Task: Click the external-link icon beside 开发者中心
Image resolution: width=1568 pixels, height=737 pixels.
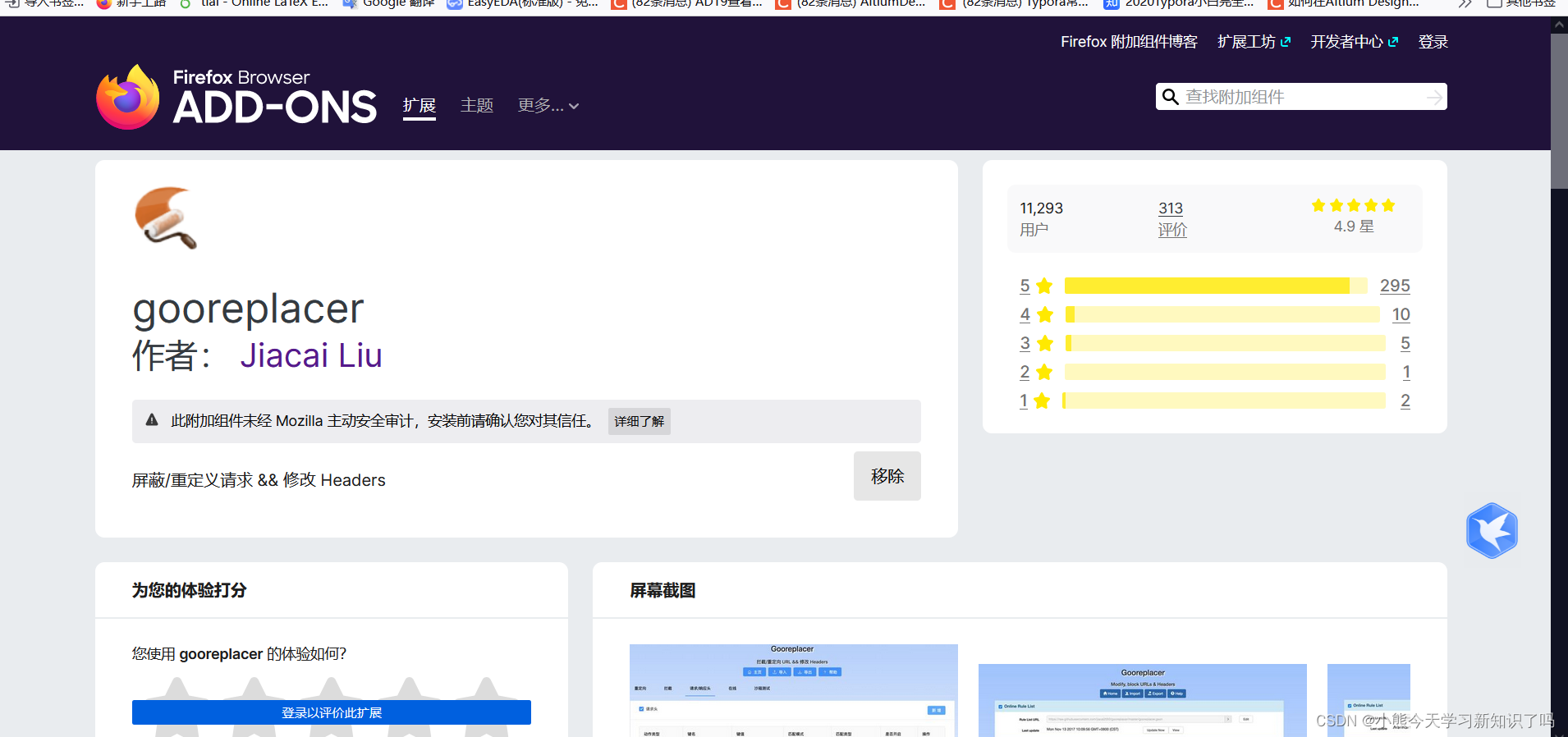Action: (1393, 42)
